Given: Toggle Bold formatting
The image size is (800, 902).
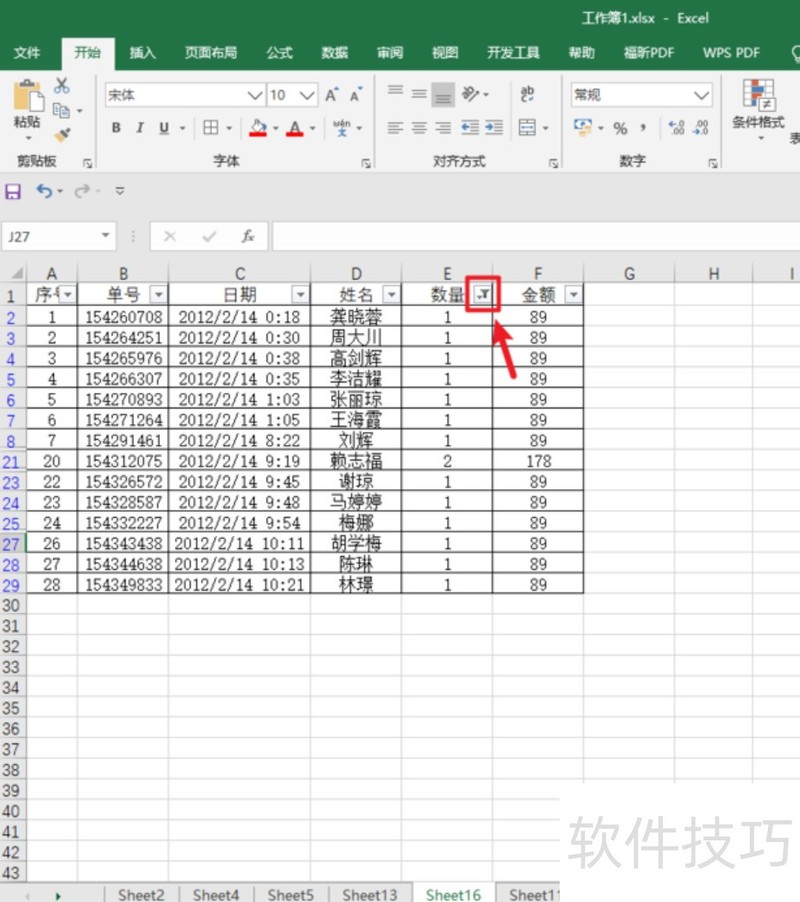Looking at the screenshot, I should pyautogui.click(x=116, y=128).
